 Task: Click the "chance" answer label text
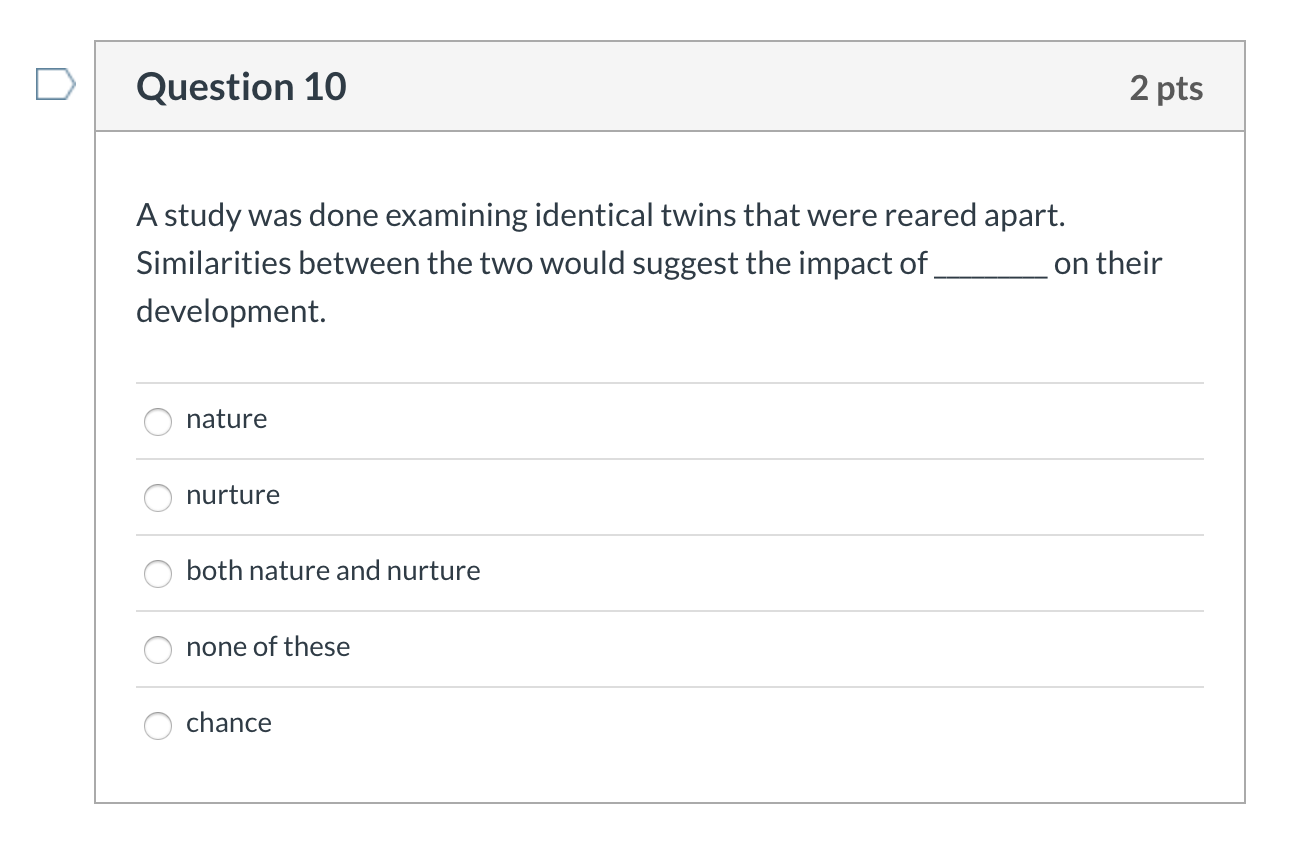229,723
